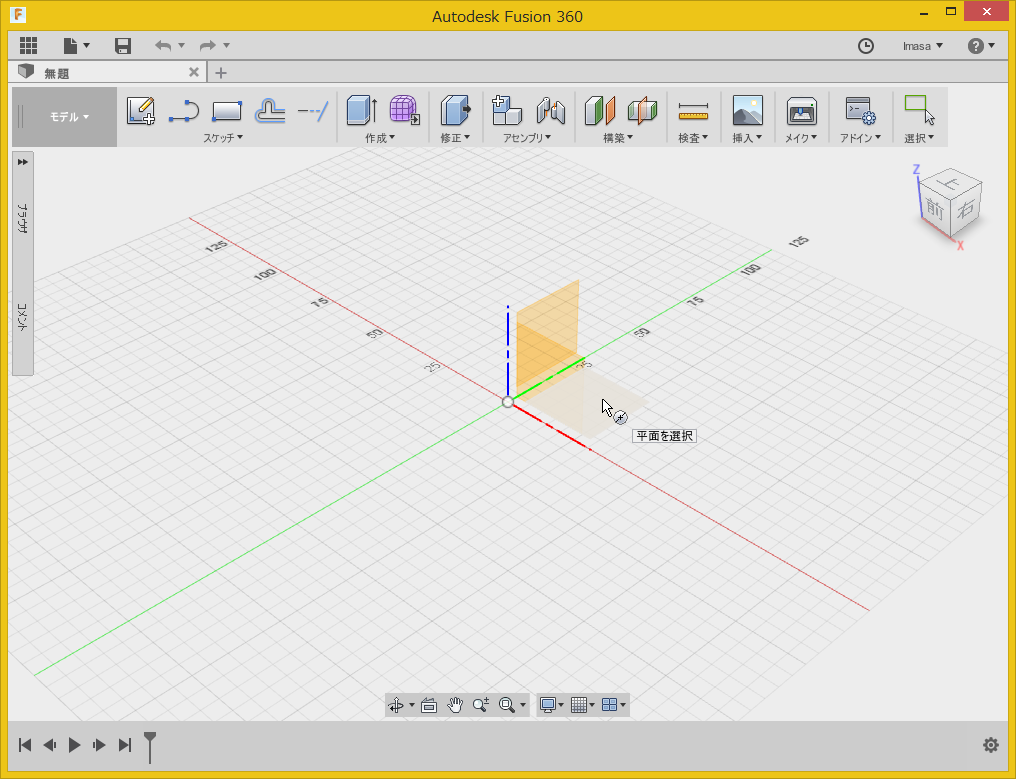Screen dimensions: 1016x779
Task: Jump to timeline beginning
Action: click(25, 745)
